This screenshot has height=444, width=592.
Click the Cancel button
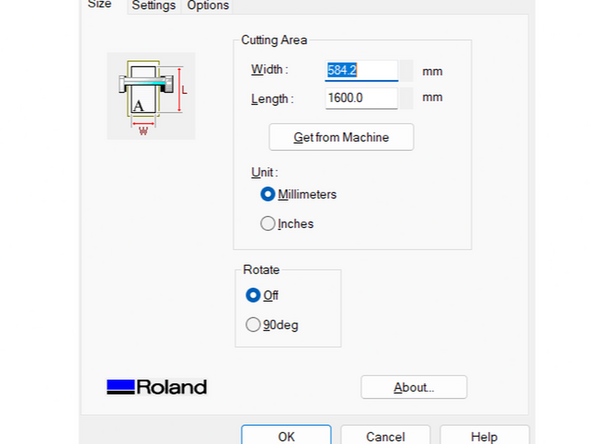385,435
